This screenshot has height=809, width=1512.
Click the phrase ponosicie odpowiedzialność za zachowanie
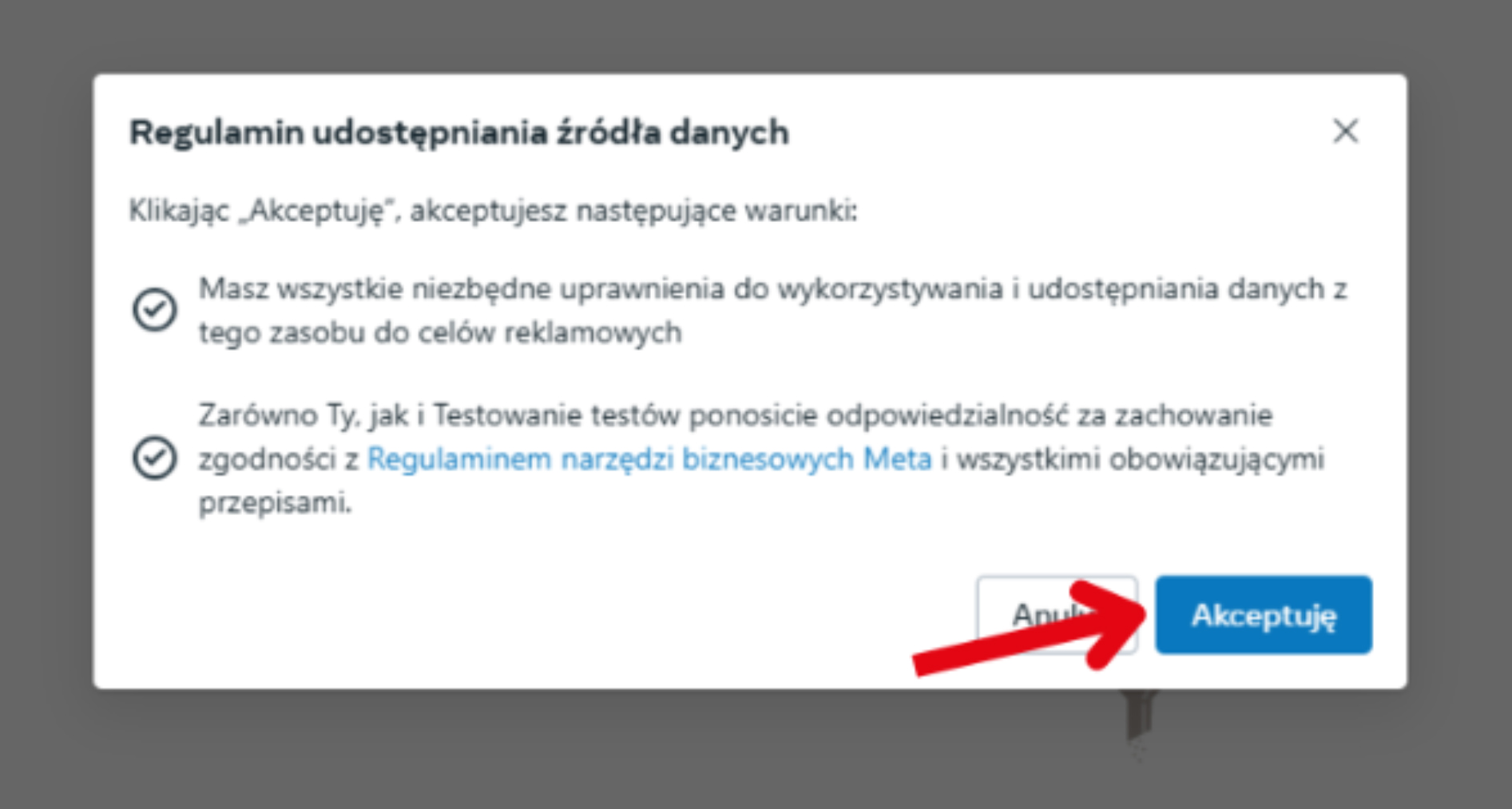pos(981,415)
